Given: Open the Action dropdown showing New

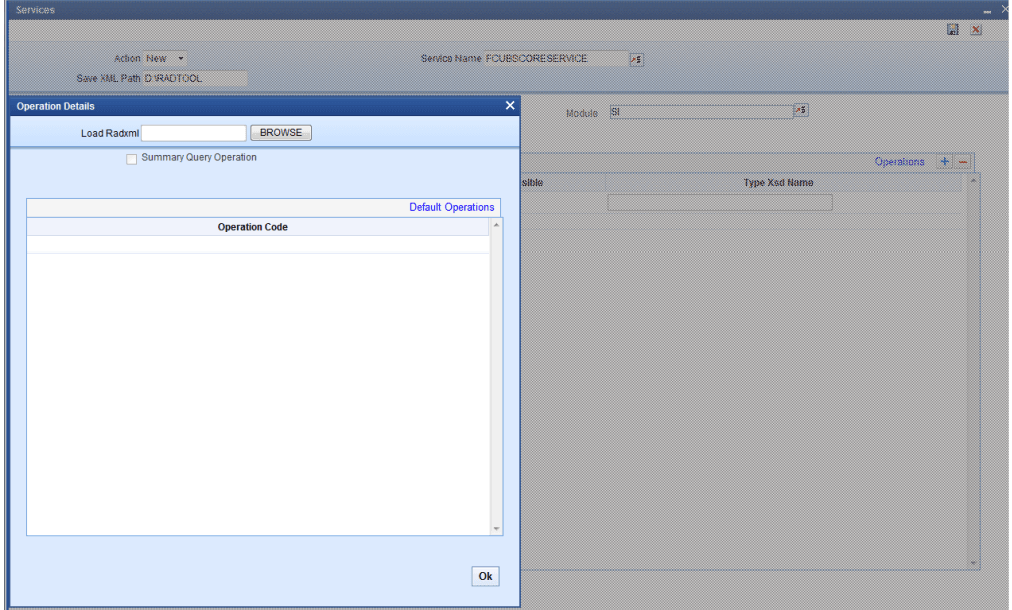Looking at the screenshot, I should (x=165, y=58).
